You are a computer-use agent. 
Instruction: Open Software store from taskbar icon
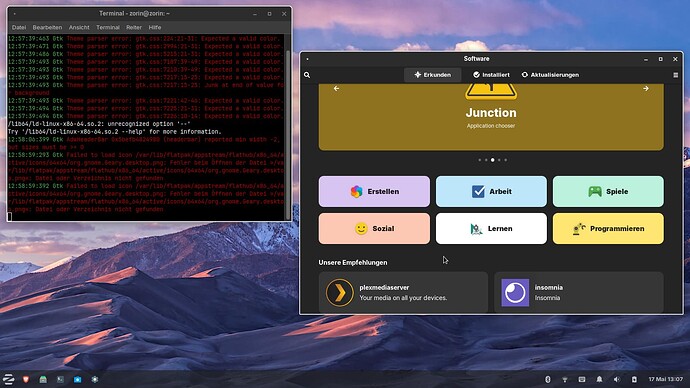pyautogui.click(x=77, y=379)
